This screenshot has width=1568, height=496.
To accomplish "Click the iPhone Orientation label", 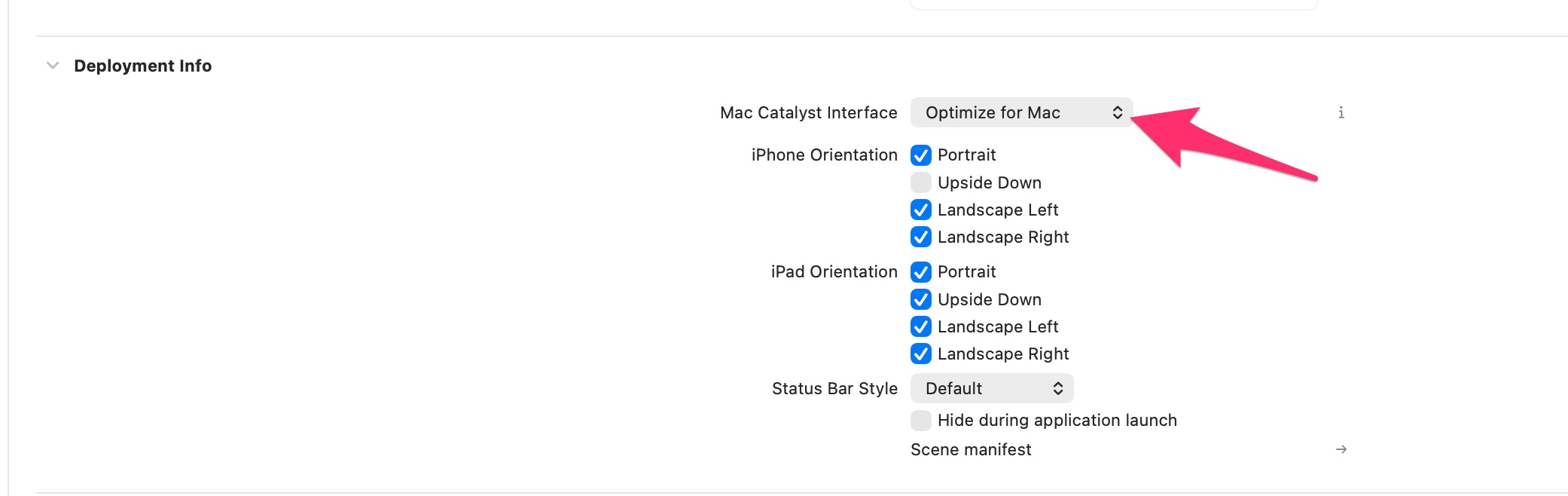I will [x=824, y=155].
